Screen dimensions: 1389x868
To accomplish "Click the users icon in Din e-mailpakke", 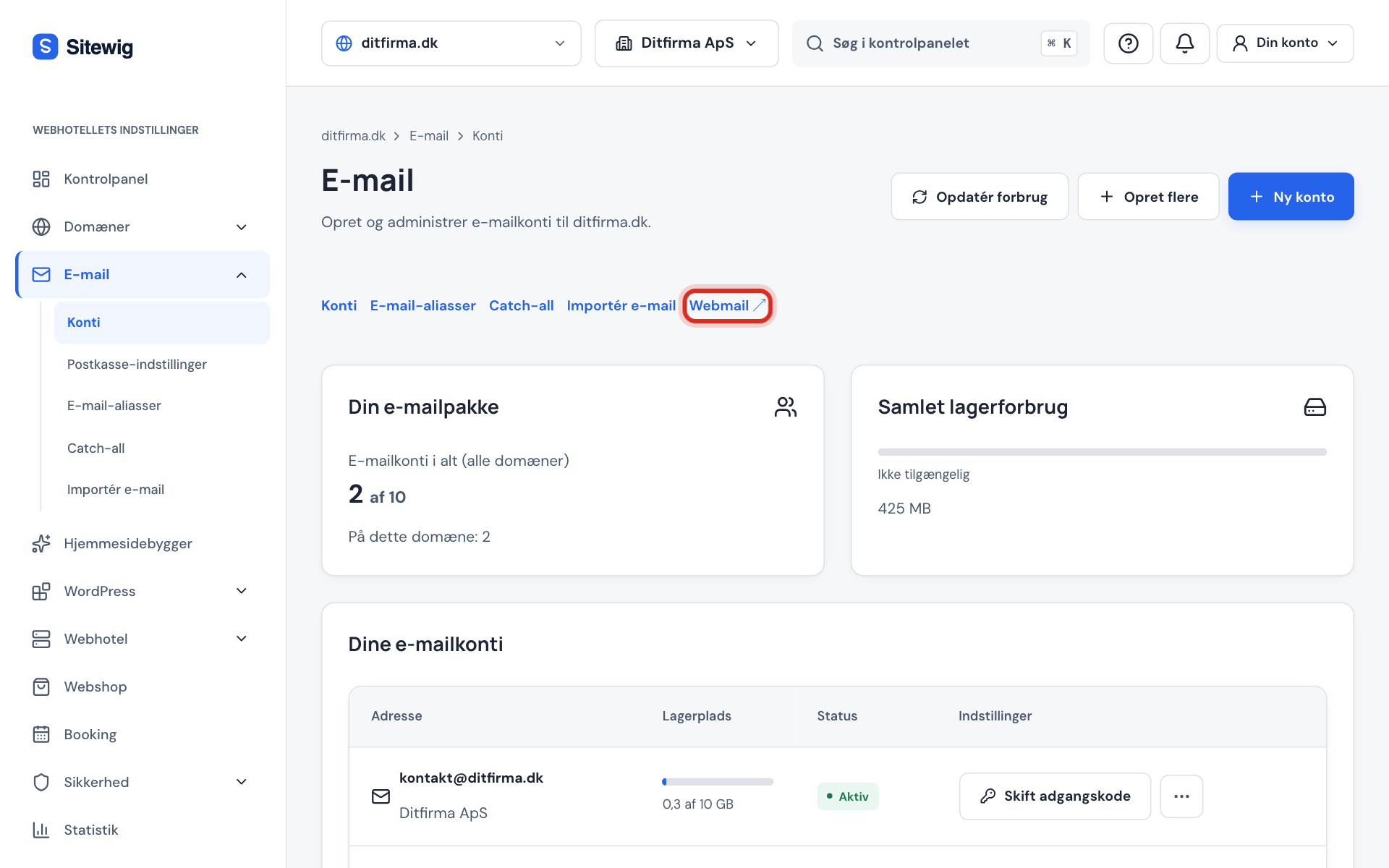I will 786,407.
